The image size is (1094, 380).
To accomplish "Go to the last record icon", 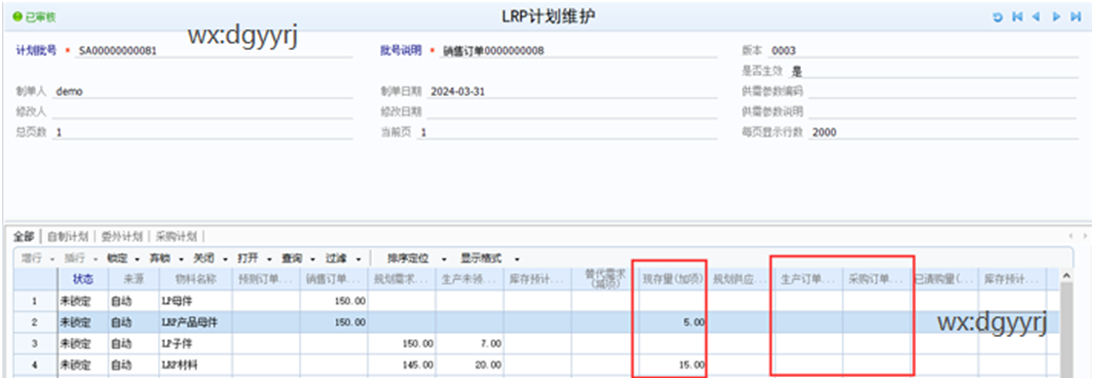I will [1075, 17].
